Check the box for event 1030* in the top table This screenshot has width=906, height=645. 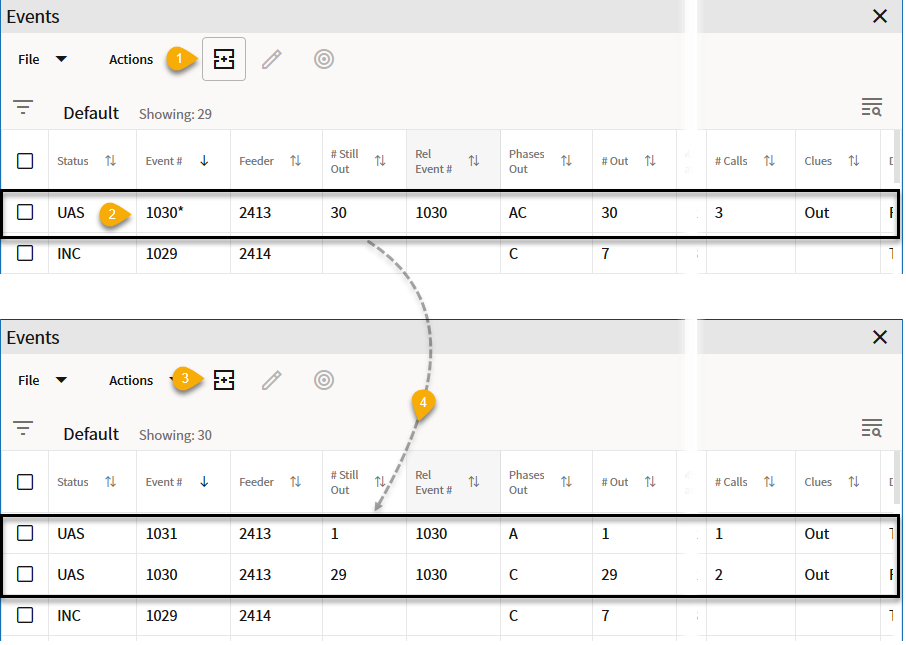(x=25, y=212)
